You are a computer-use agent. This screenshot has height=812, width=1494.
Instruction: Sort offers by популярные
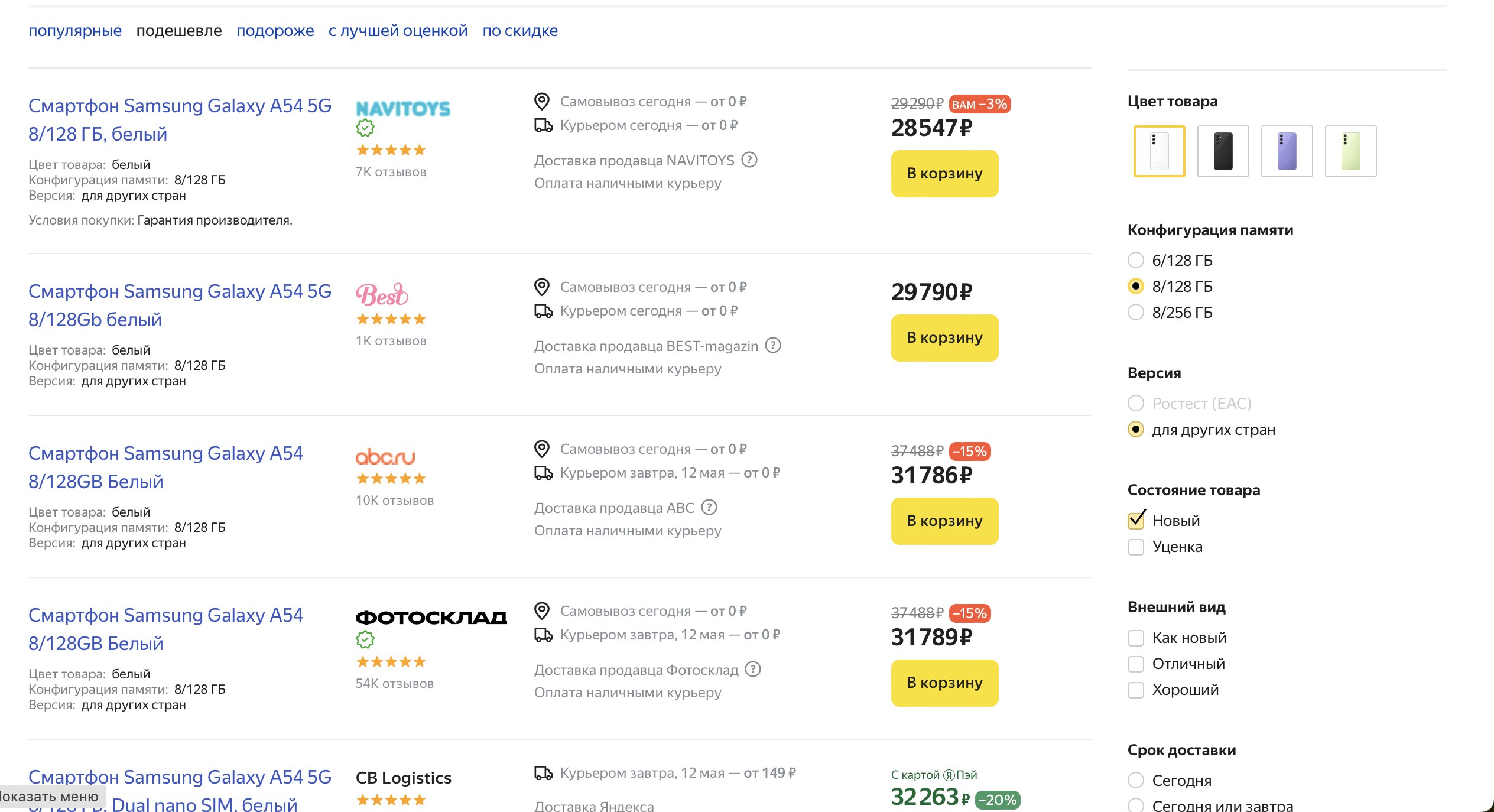(75, 31)
